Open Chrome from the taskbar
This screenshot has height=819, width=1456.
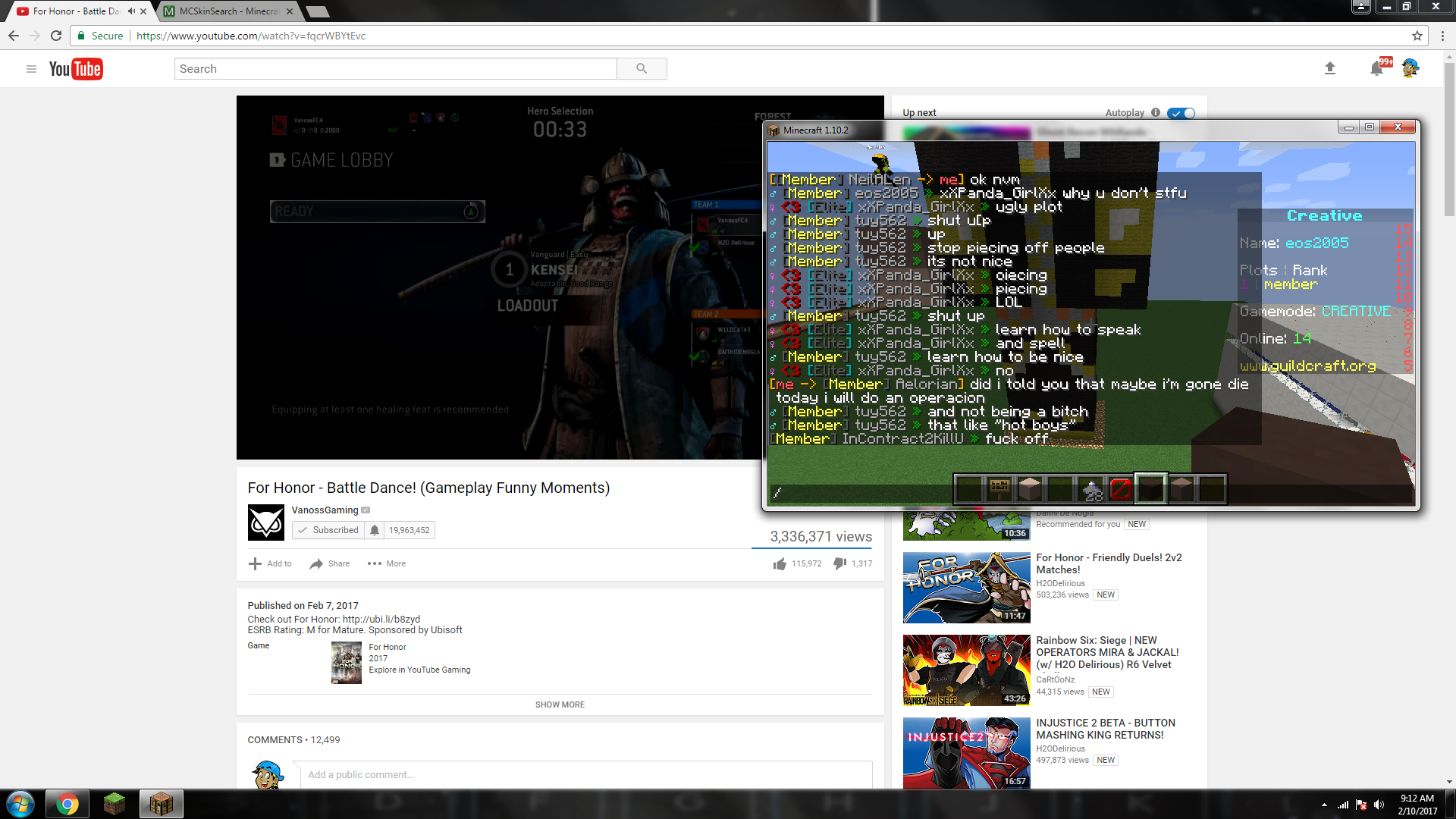[x=67, y=804]
